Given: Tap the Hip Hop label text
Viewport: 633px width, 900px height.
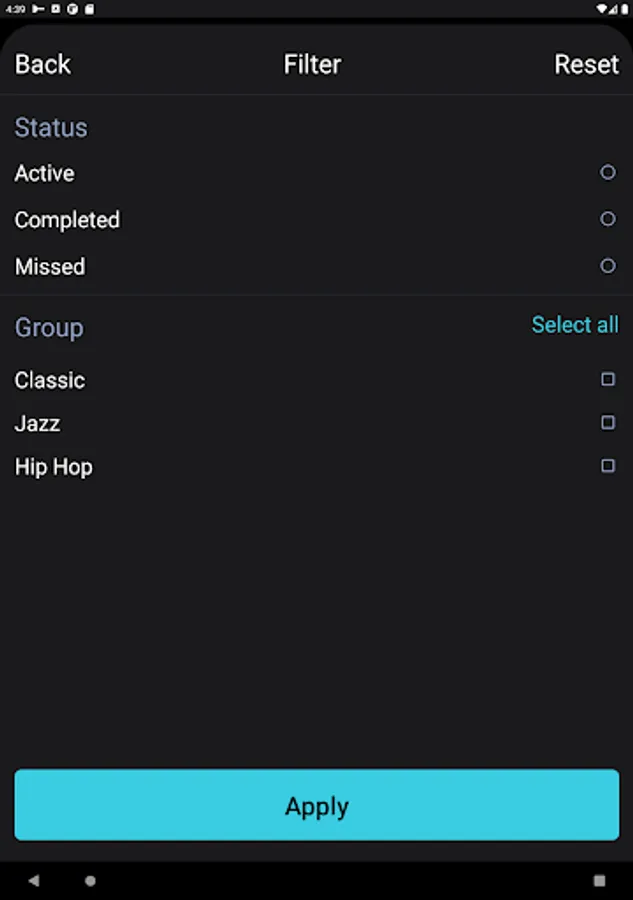Looking at the screenshot, I should (53, 467).
